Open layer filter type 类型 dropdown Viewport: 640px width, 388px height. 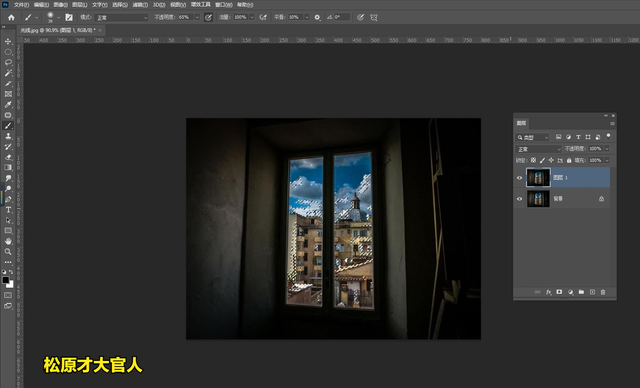point(533,137)
